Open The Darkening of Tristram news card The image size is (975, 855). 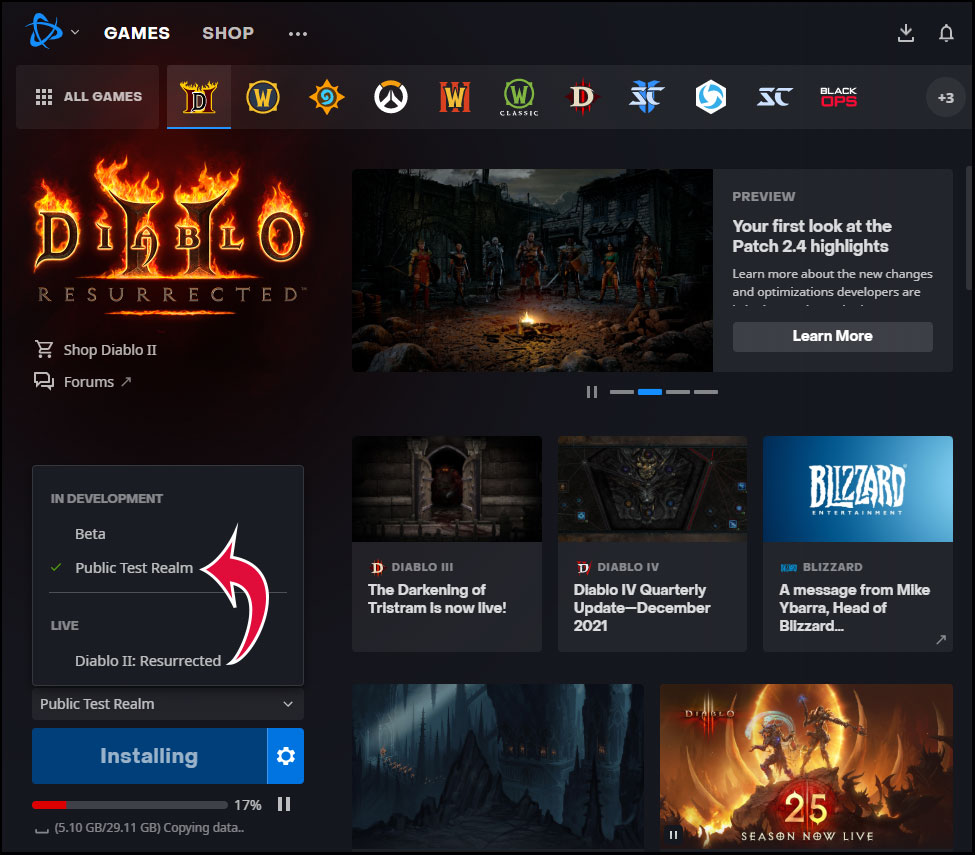[x=446, y=543]
